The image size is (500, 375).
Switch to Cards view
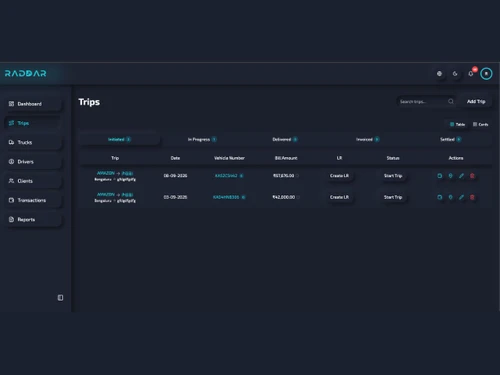pyautogui.click(x=480, y=124)
